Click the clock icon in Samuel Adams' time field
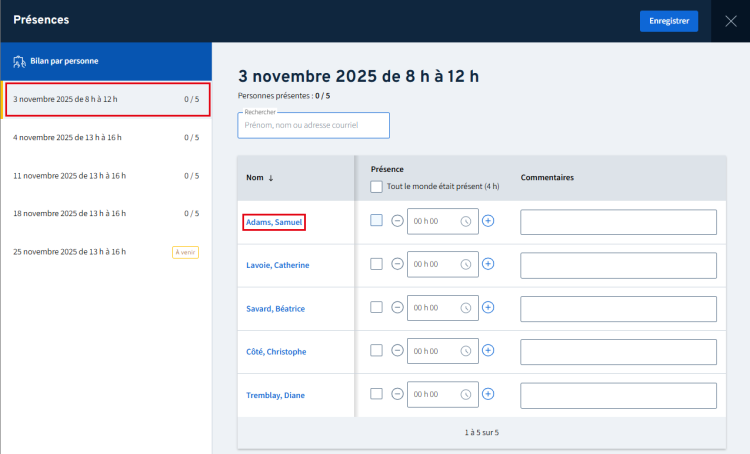 465,221
